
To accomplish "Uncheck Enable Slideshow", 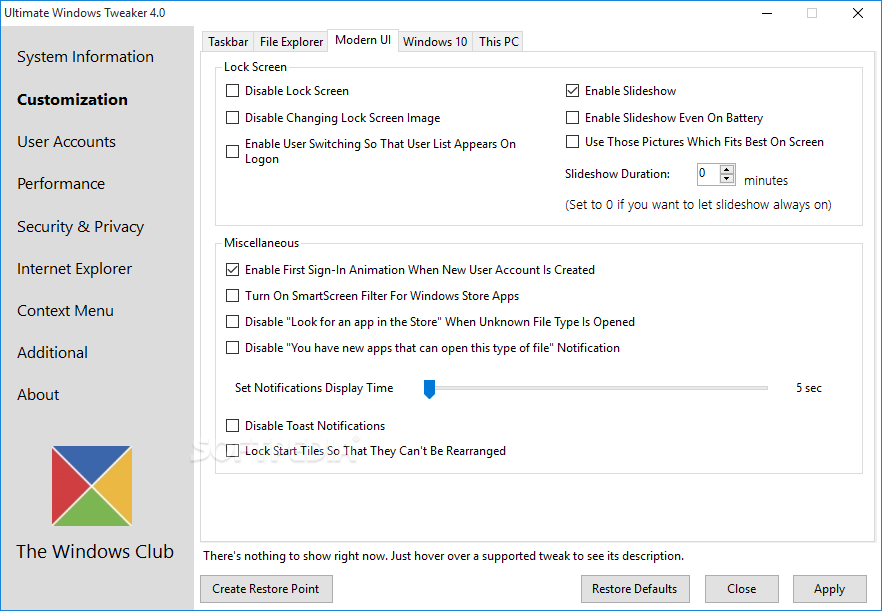I will click(x=572, y=91).
